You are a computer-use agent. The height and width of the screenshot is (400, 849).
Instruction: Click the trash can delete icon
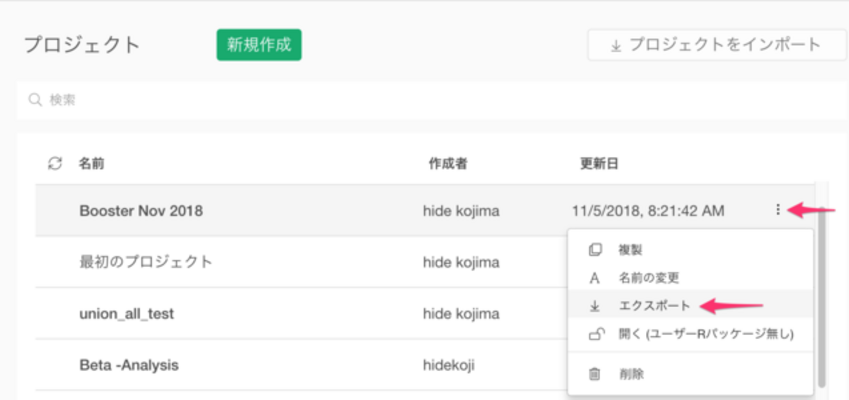click(x=595, y=373)
